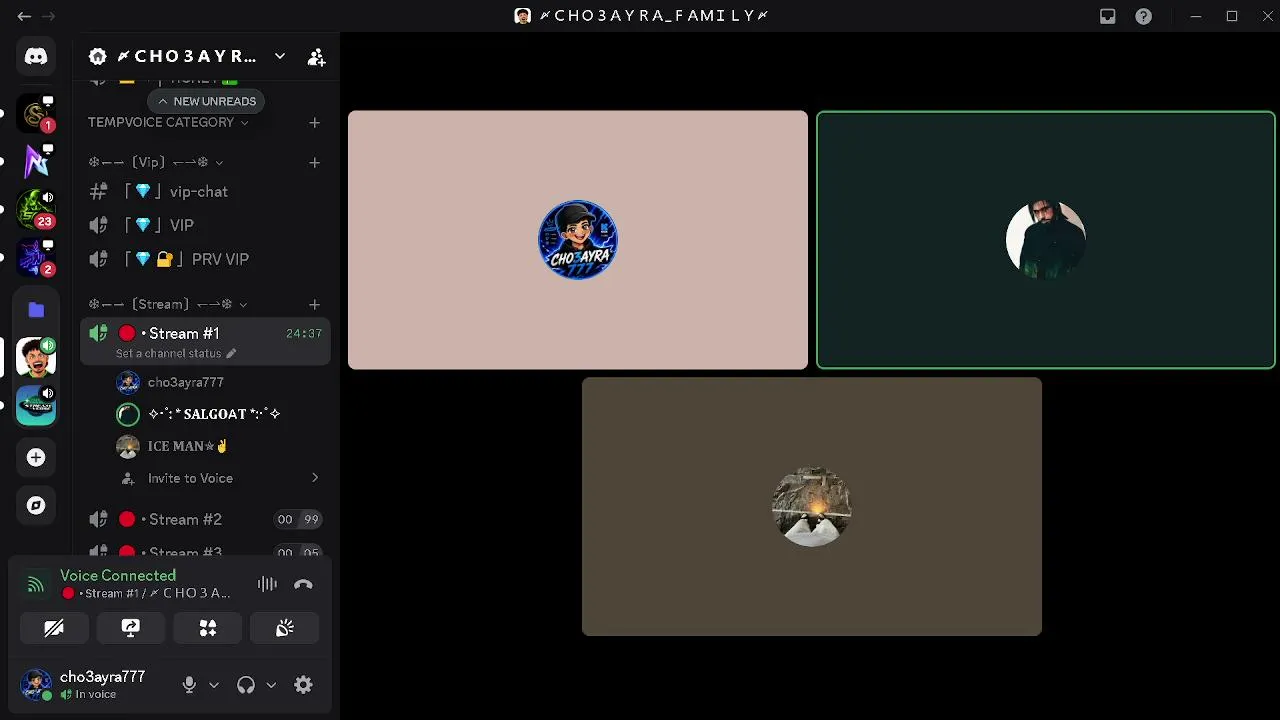Open the server icon showing badge 2
Viewport: 1280px width, 720px height.
pos(36,257)
